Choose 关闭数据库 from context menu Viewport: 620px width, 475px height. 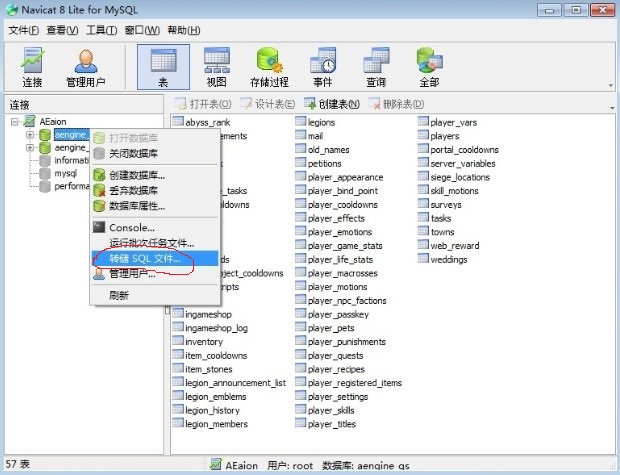click(x=155, y=153)
